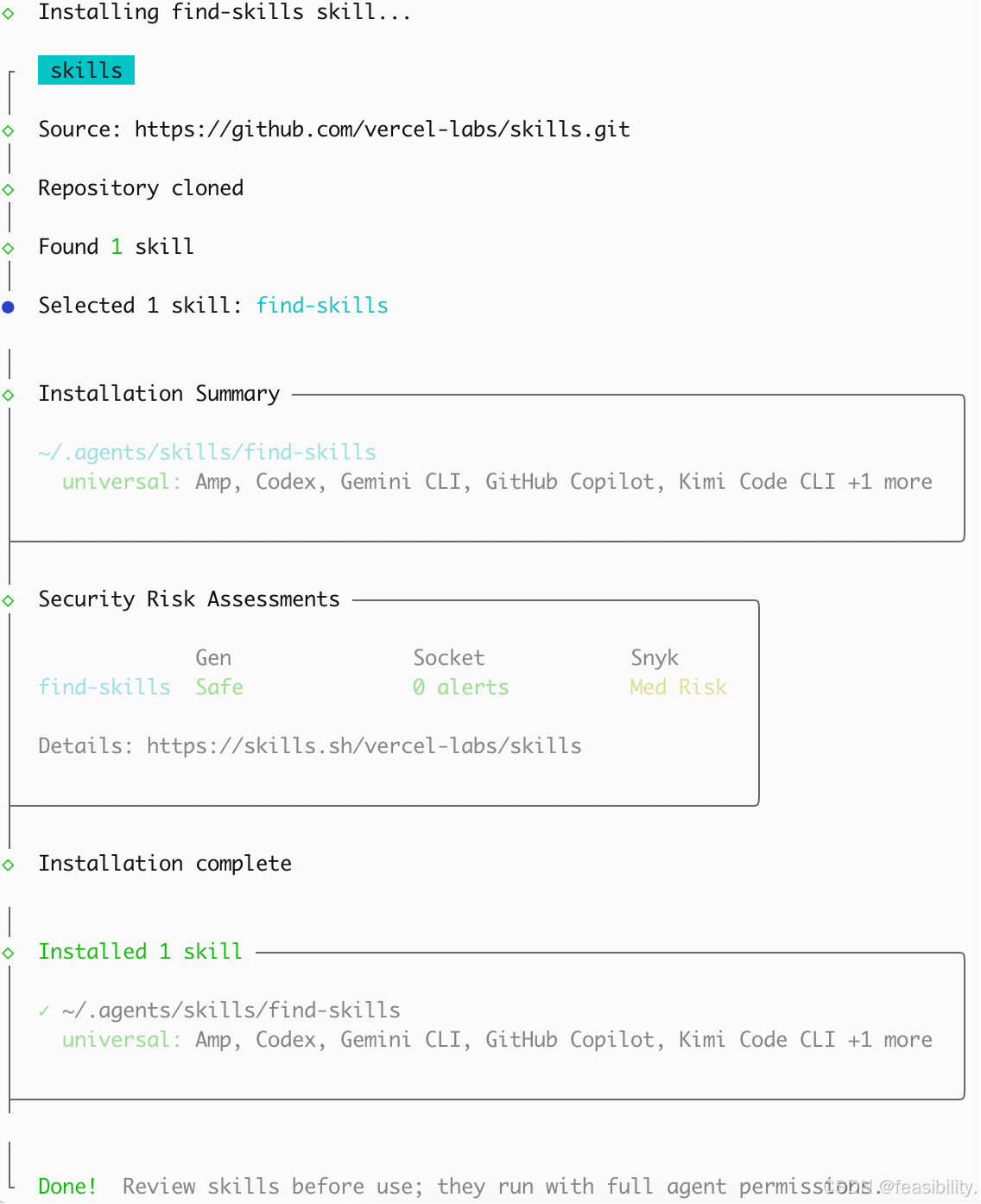Viewport: 981px width, 1204px height.
Task: Click the diamond icon beside Installing find-skills
Action: (9, 14)
